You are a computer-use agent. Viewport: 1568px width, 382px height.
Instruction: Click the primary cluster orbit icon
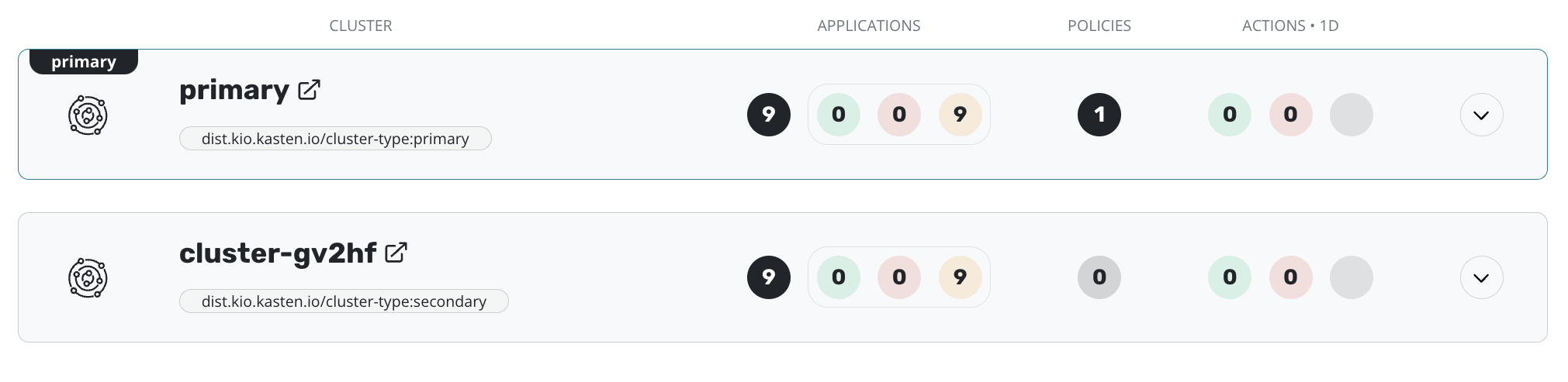[88, 115]
